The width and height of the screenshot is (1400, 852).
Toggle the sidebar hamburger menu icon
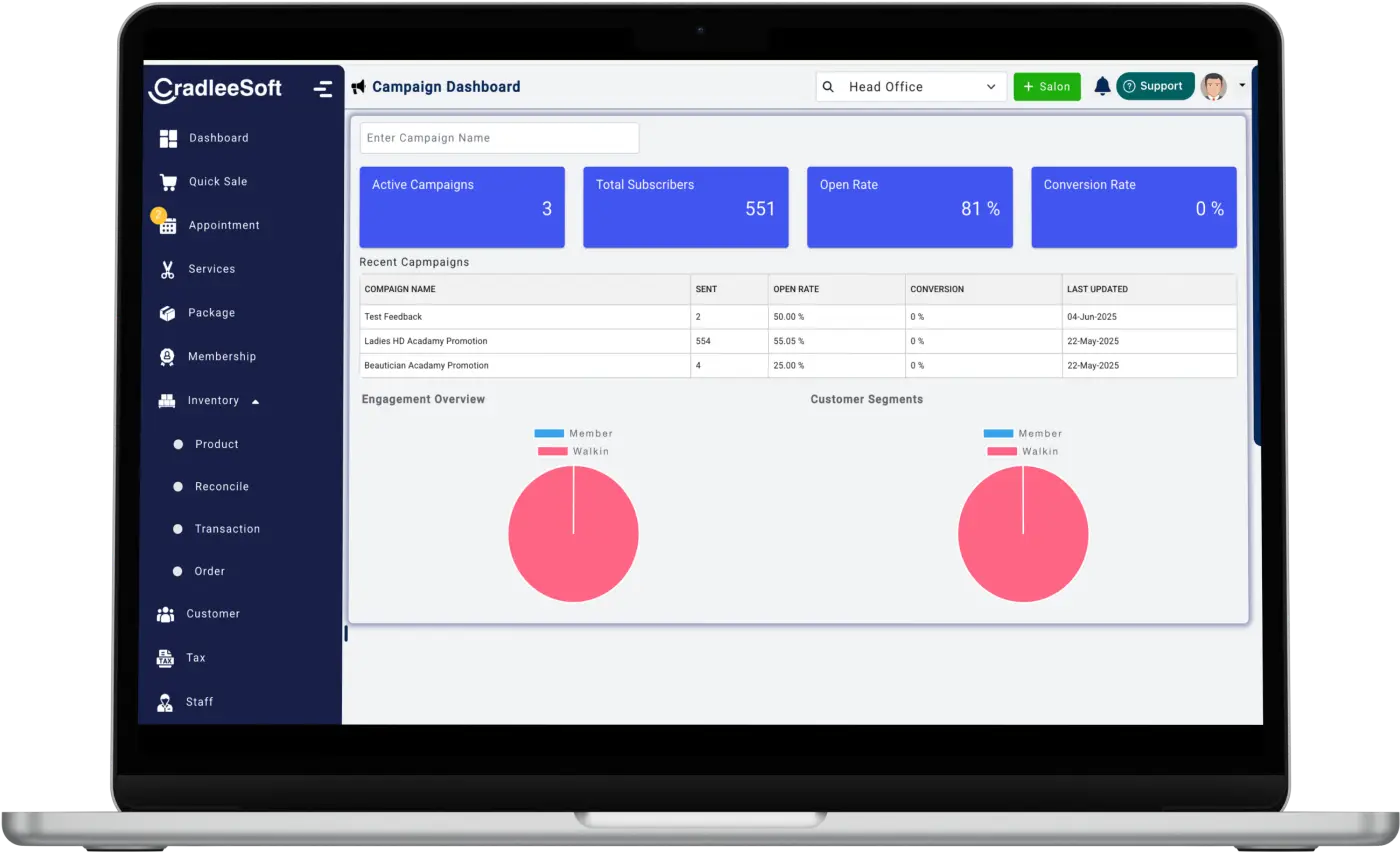(323, 88)
